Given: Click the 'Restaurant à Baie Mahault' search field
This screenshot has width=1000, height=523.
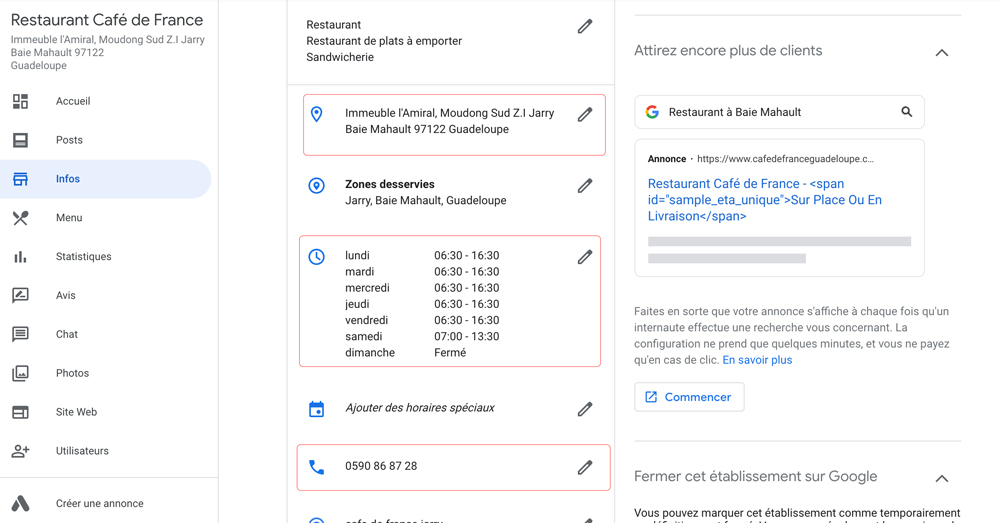Looking at the screenshot, I should coord(779,112).
